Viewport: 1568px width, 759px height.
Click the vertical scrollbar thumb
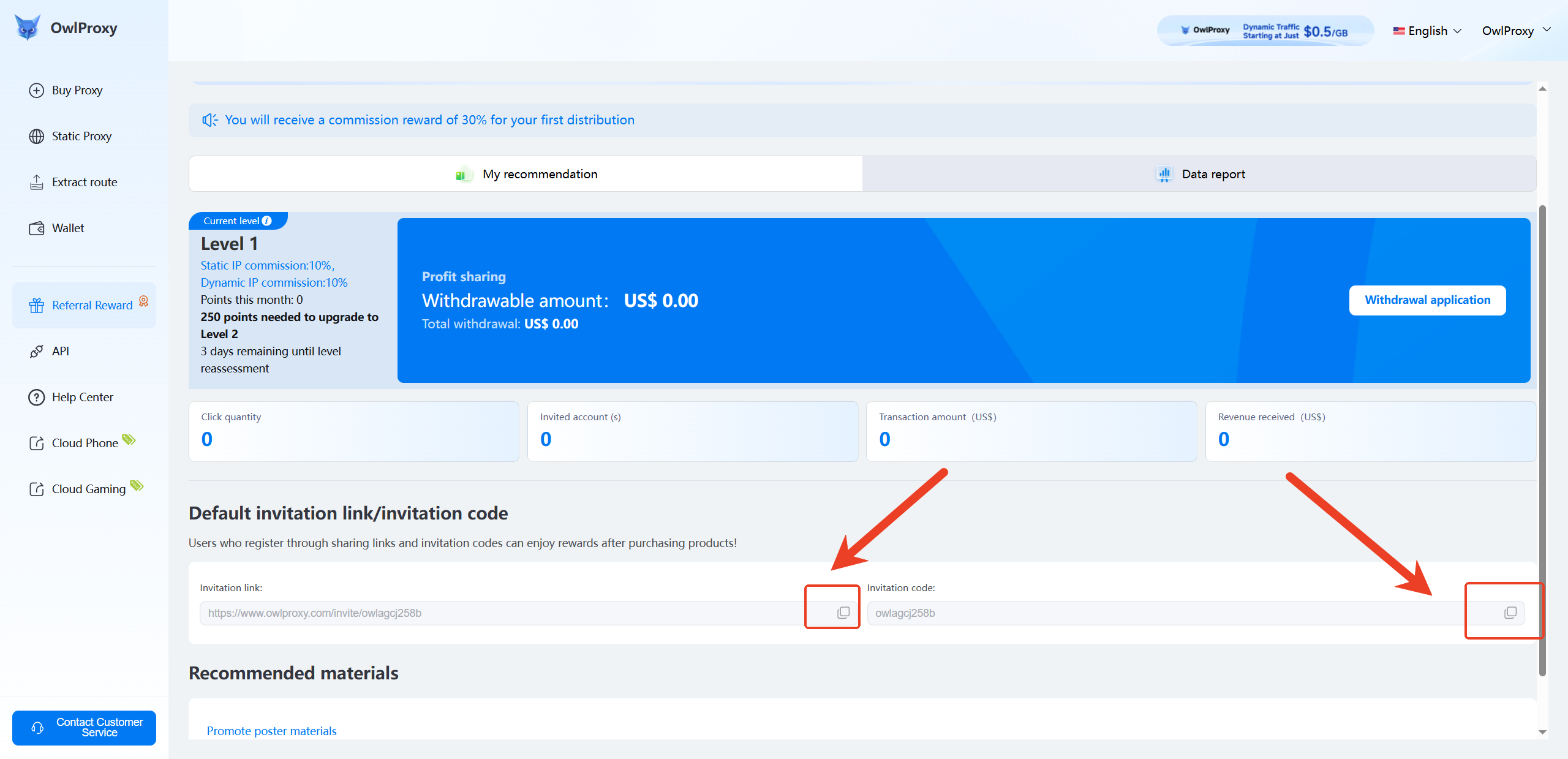point(1542,441)
